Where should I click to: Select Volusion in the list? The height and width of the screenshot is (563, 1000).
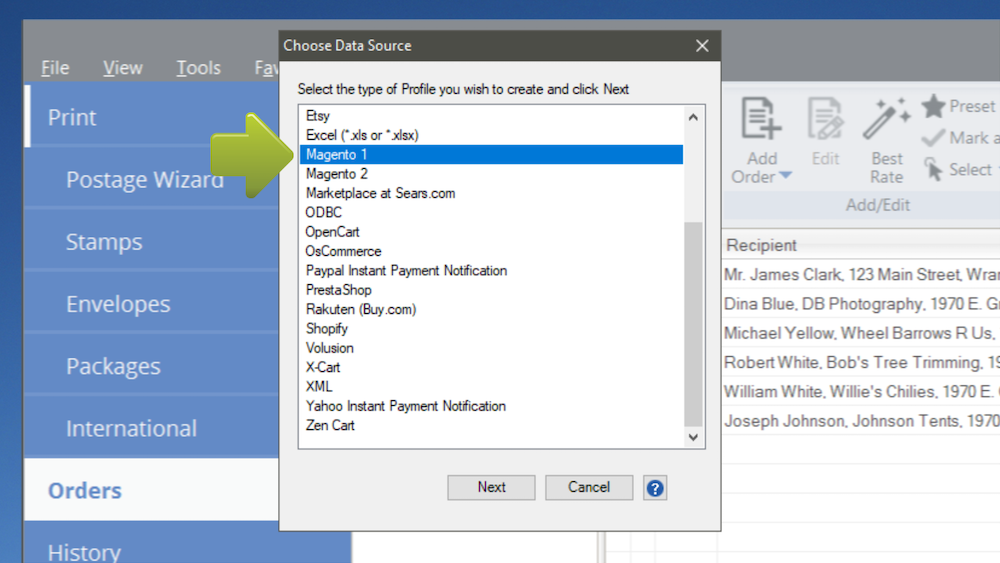pyautogui.click(x=491, y=347)
